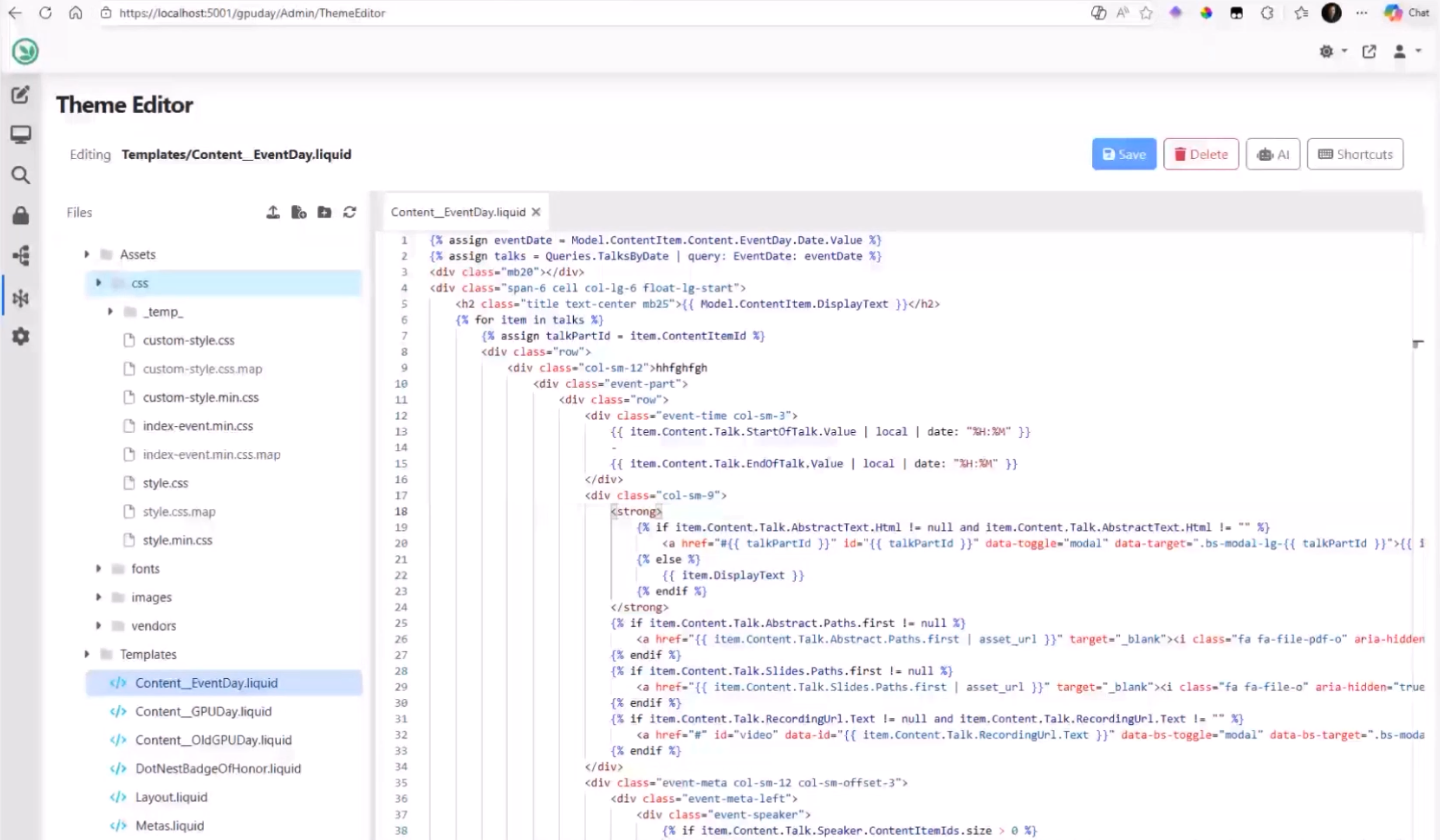Click the 'hhfghfgh' text in code

[681, 368]
